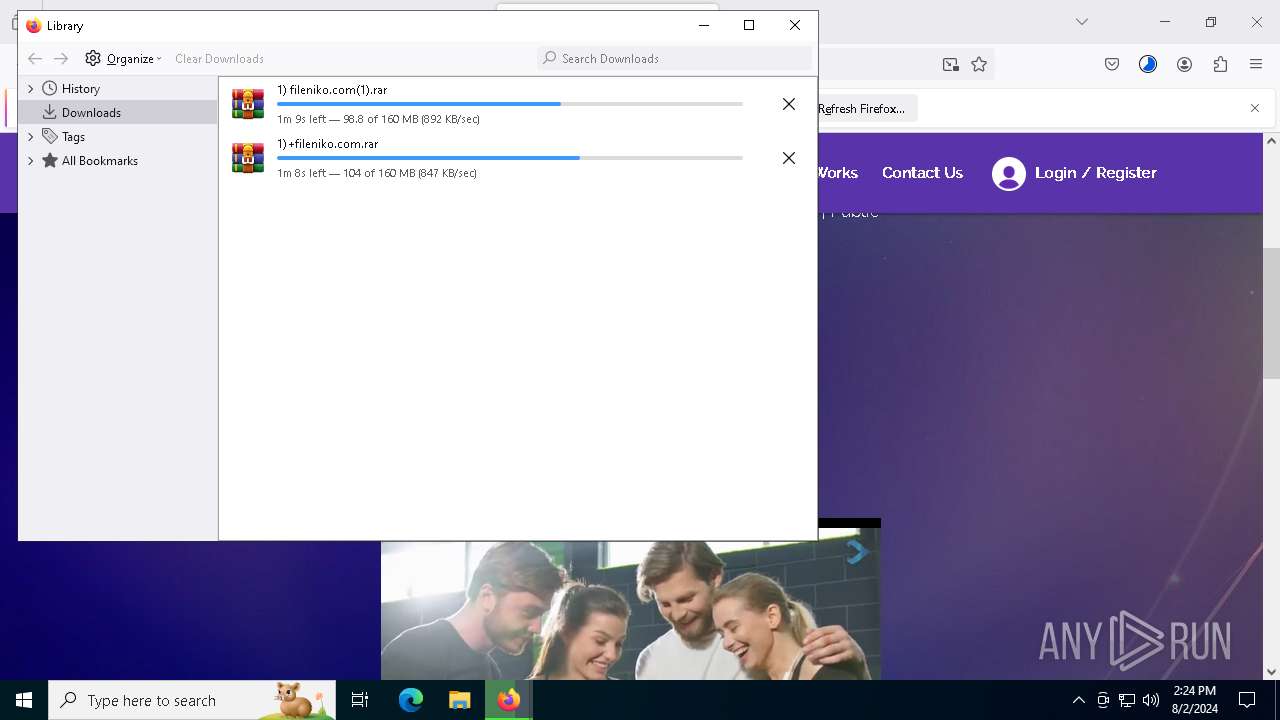Screen dimensions: 1280x720
Task: Click the blue arrow on the ad banner
Action: (857, 552)
